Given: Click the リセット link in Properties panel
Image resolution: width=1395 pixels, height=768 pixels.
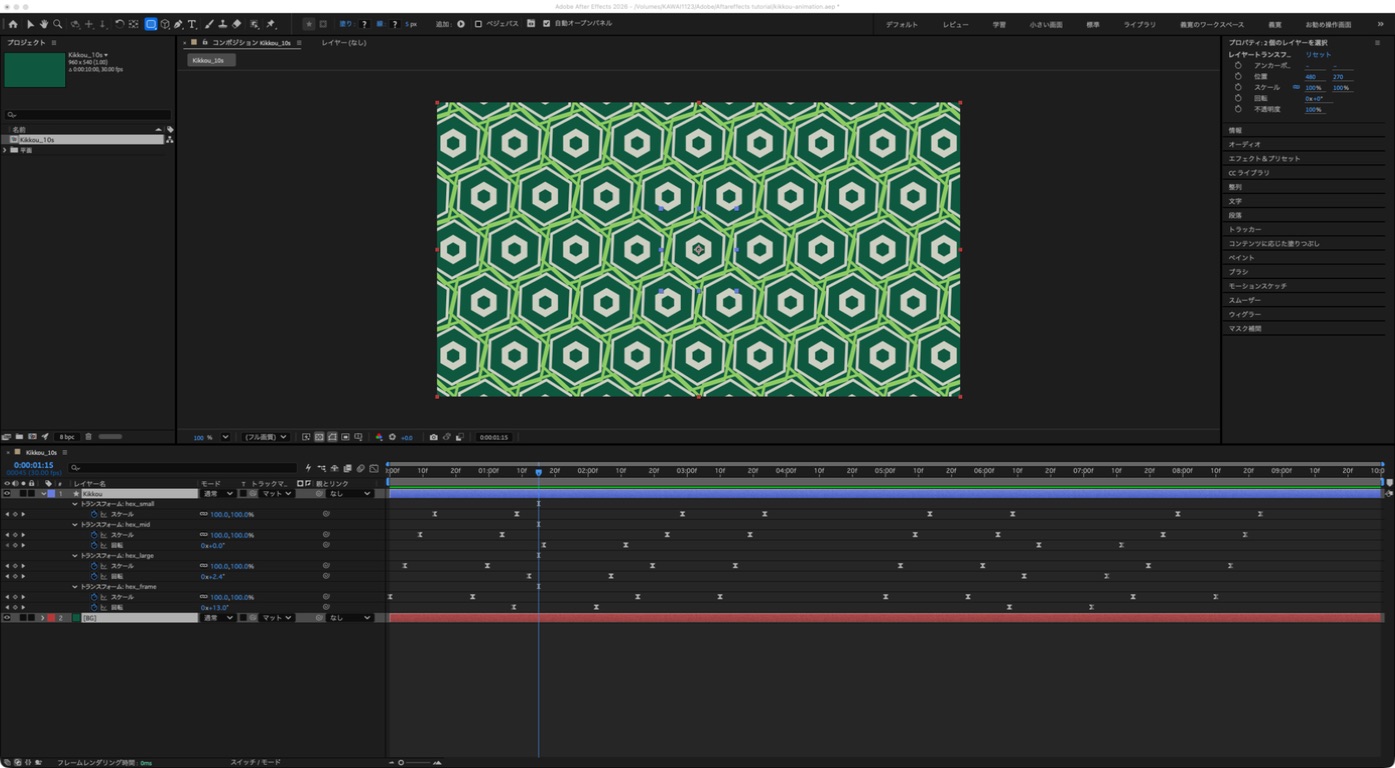Looking at the screenshot, I should coord(1318,55).
